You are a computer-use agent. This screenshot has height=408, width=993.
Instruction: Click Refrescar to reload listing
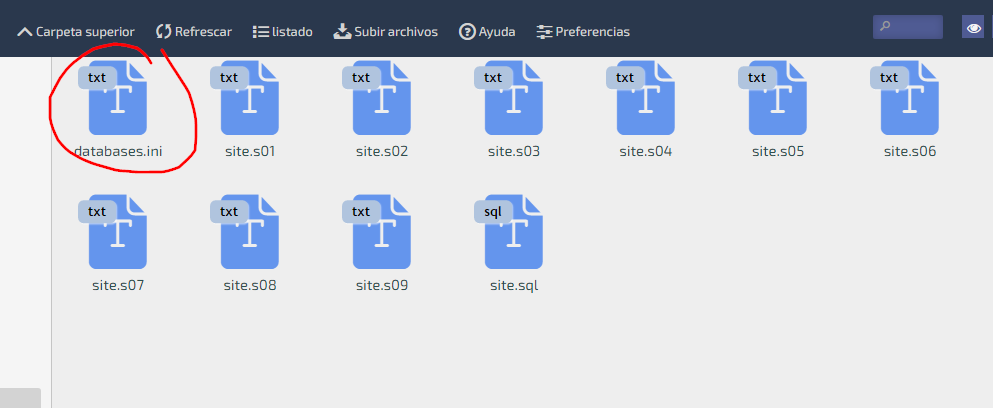point(194,32)
